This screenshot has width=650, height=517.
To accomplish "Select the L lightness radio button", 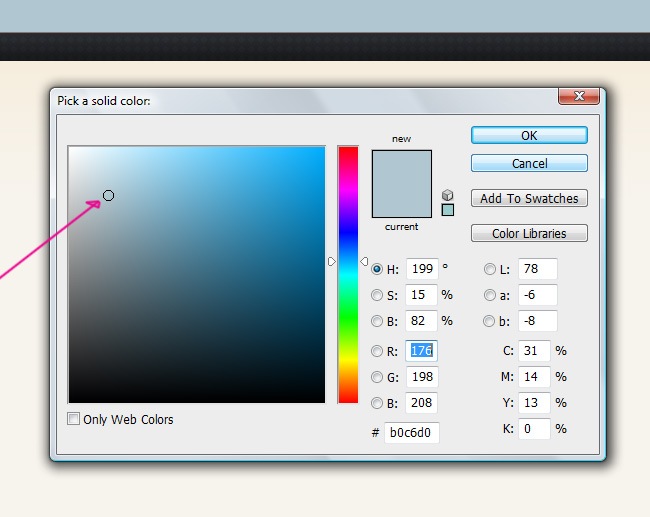I will pos(490,268).
